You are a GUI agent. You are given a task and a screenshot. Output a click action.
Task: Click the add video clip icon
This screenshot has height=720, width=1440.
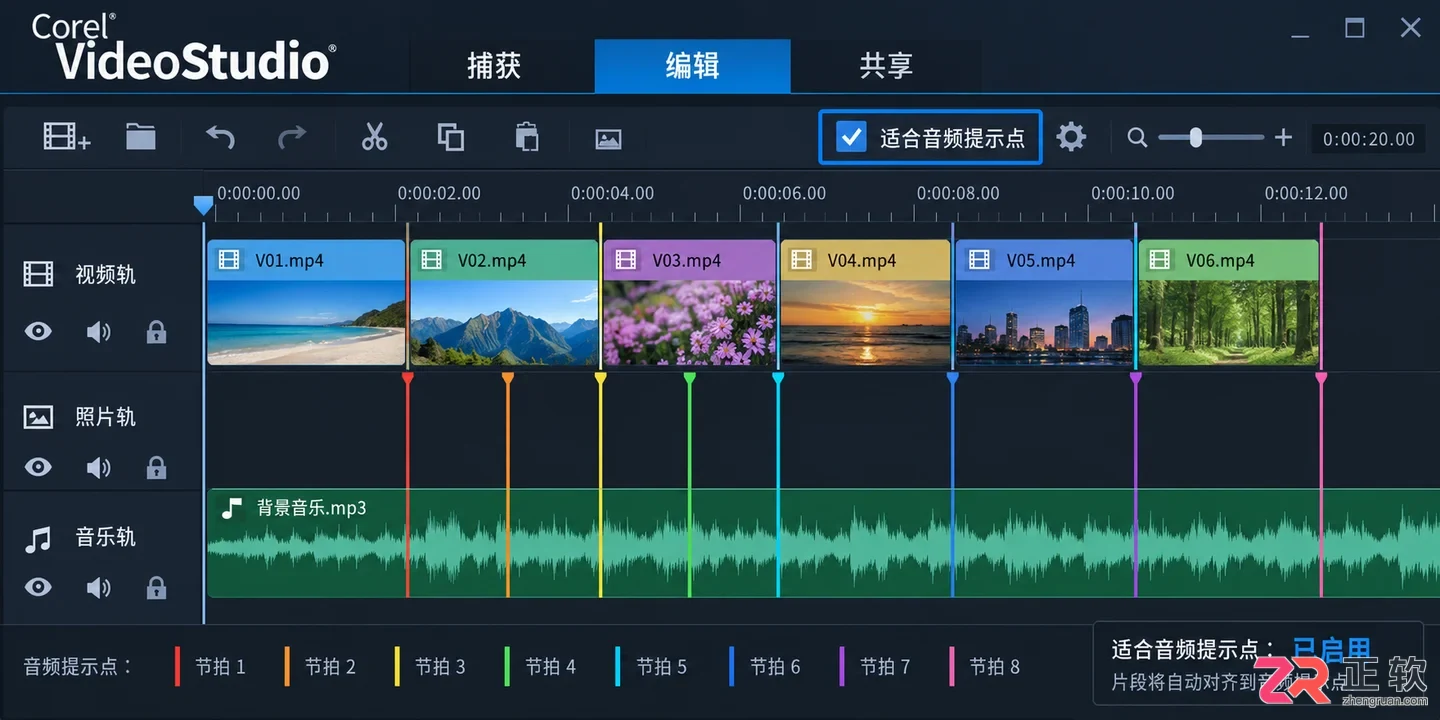(67, 137)
